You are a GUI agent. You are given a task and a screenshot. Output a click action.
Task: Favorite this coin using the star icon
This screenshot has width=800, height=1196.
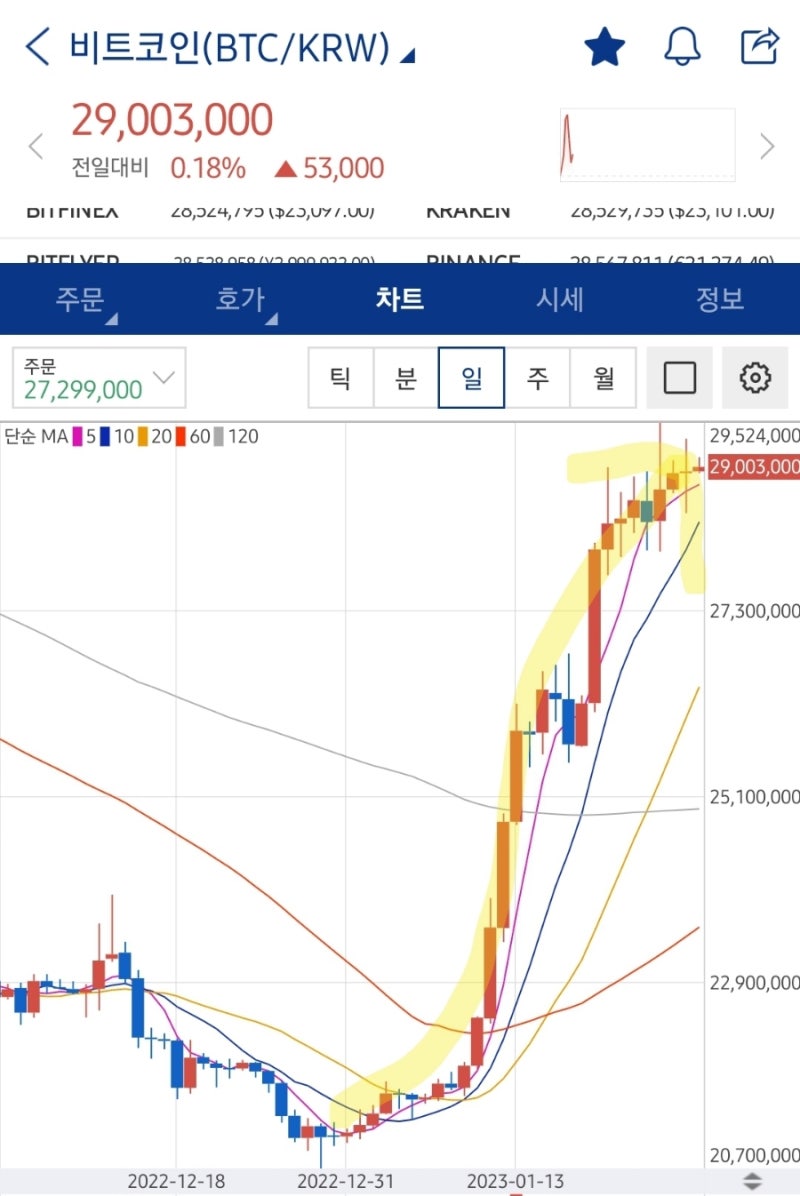[x=604, y=45]
